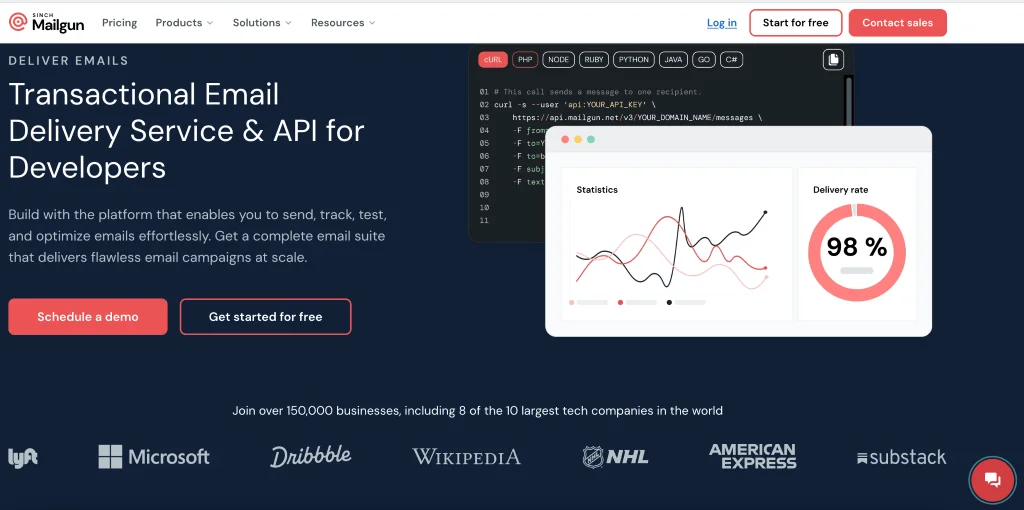Screen dimensions: 1024x510
Task: Click Schedule a demo button
Action: click(88, 317)
